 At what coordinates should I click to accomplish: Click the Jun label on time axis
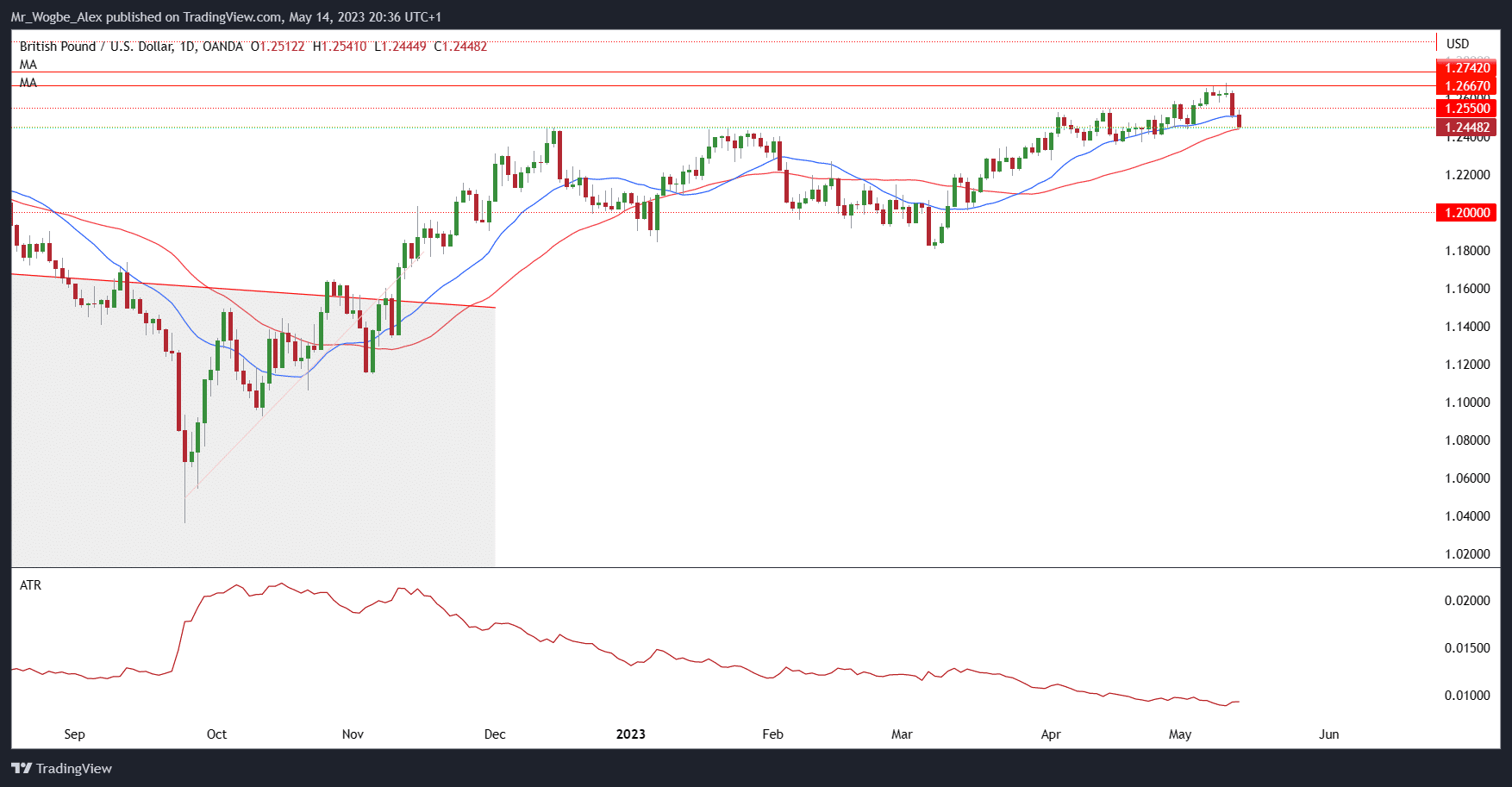[x=1329, y=734]
